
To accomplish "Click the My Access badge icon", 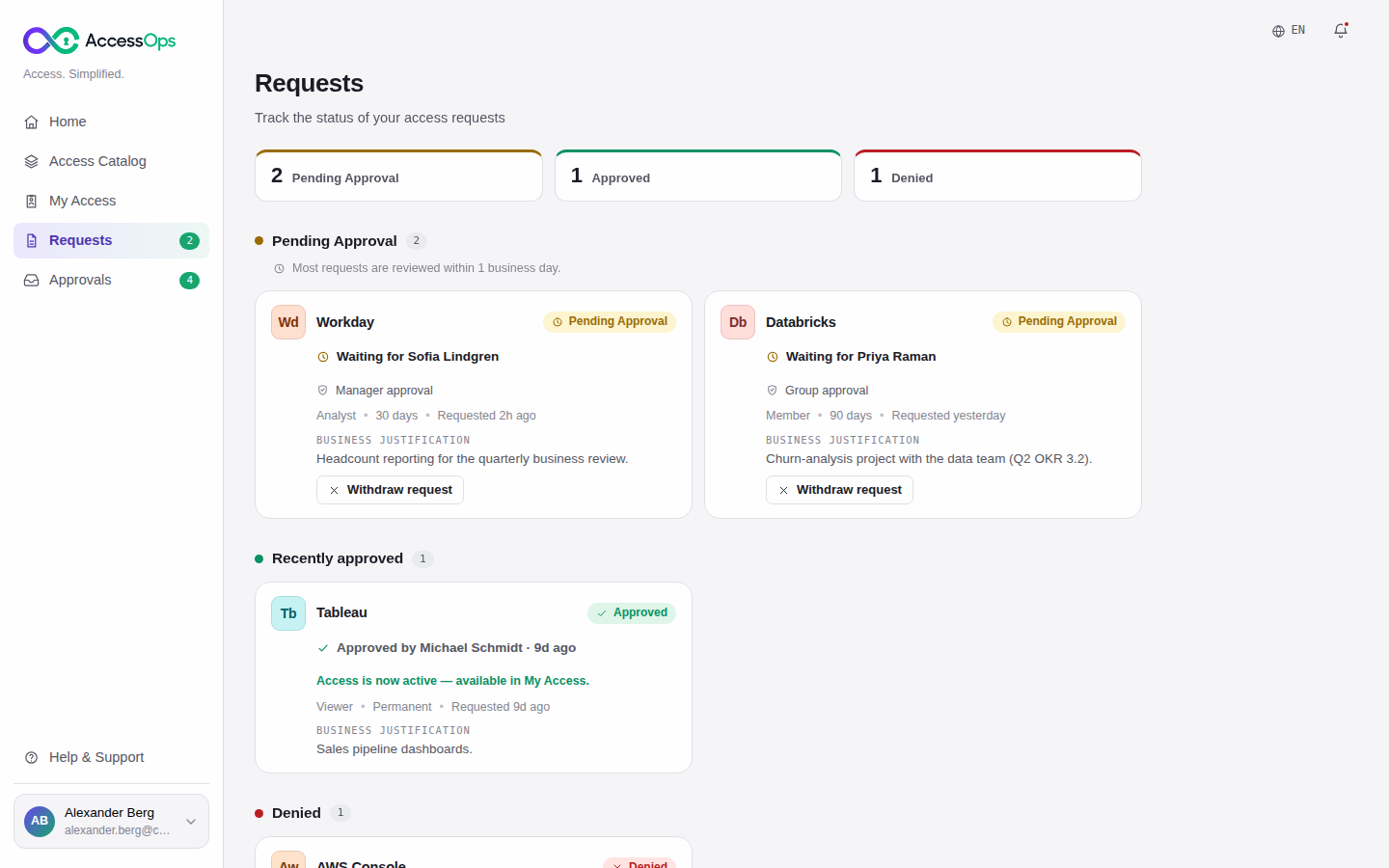I will pos(31,202).
